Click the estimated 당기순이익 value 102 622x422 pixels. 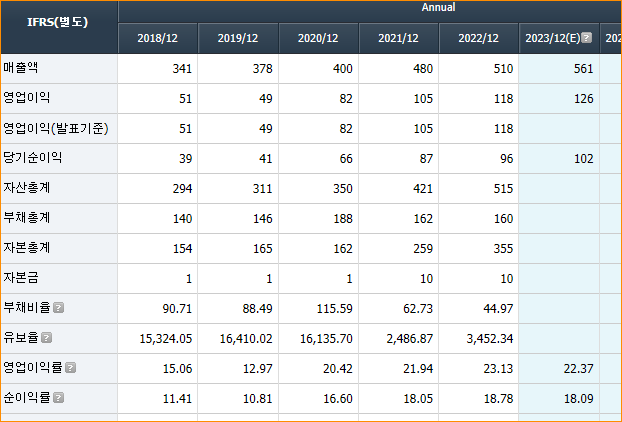(584, 159)
